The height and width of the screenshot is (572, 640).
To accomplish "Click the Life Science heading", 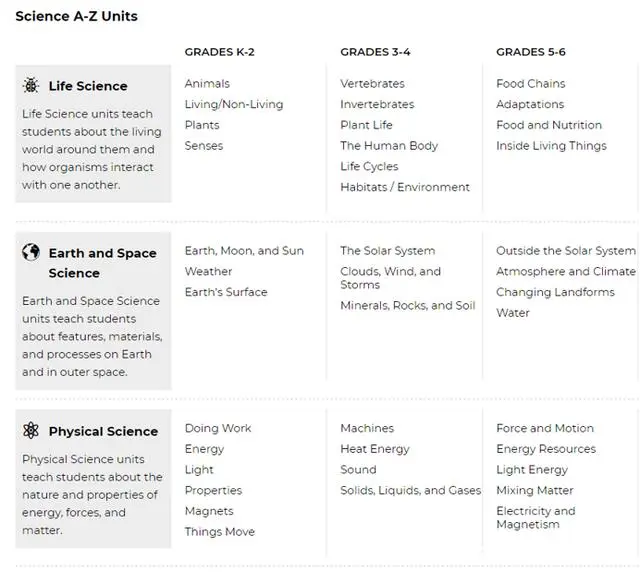I will pos(88,87).
